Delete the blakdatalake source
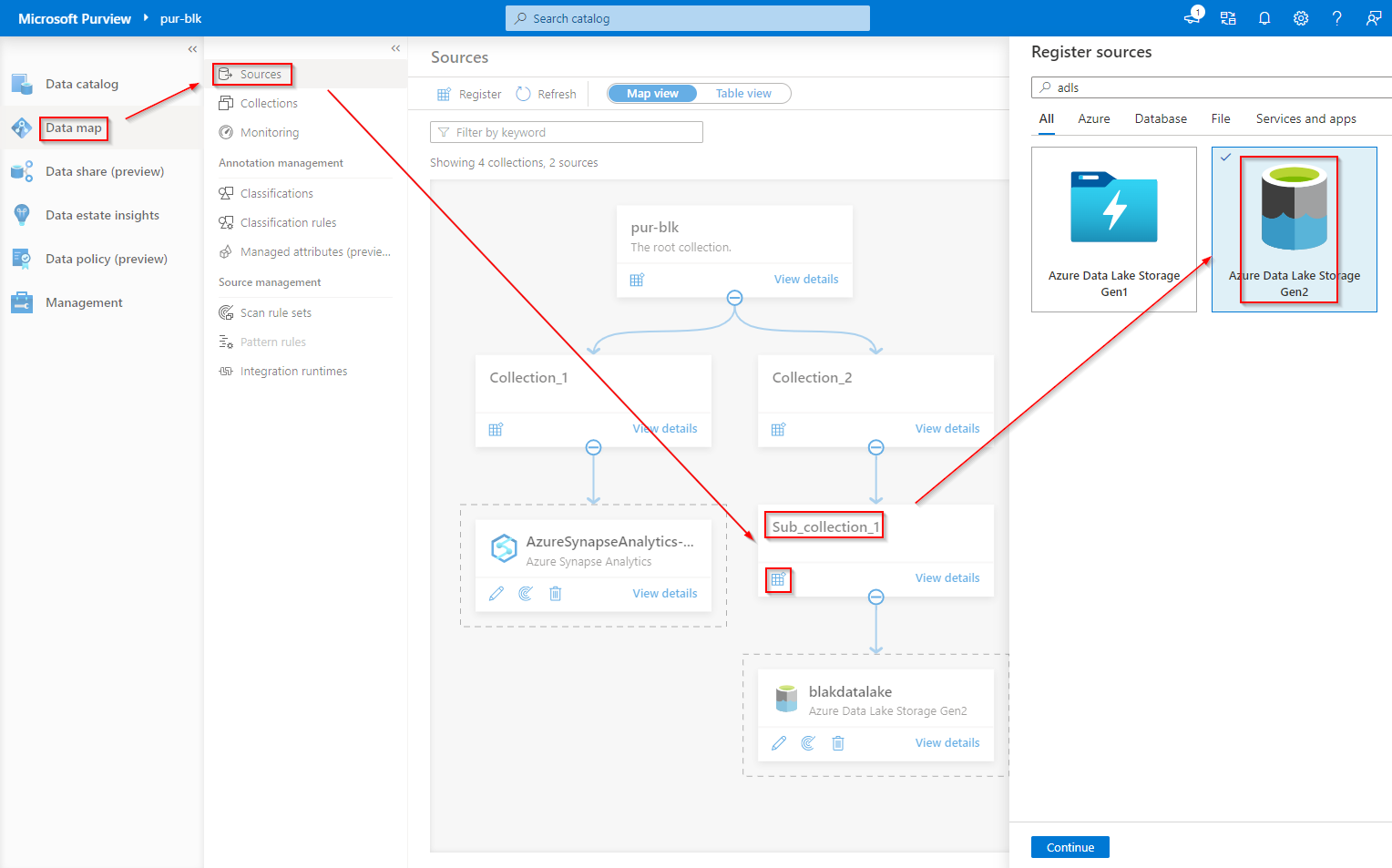The image size is (1392, 868). click(838, 743)
